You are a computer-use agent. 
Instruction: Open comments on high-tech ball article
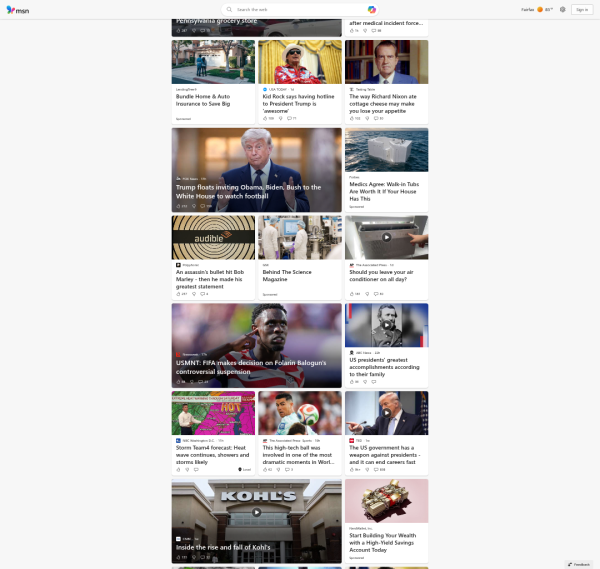[x=287, y=470]
